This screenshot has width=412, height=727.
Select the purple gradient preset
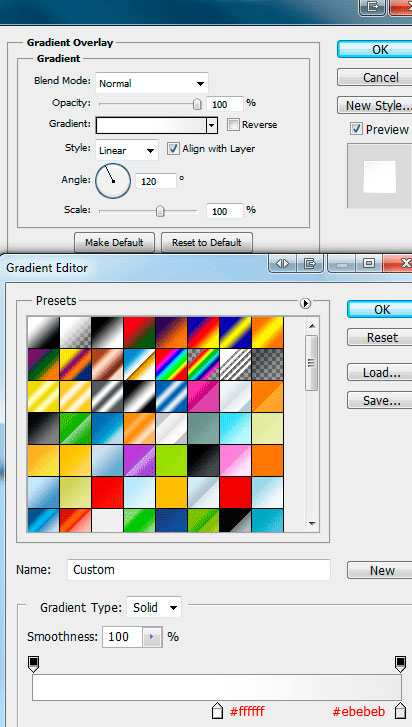[x=139, y=460]
